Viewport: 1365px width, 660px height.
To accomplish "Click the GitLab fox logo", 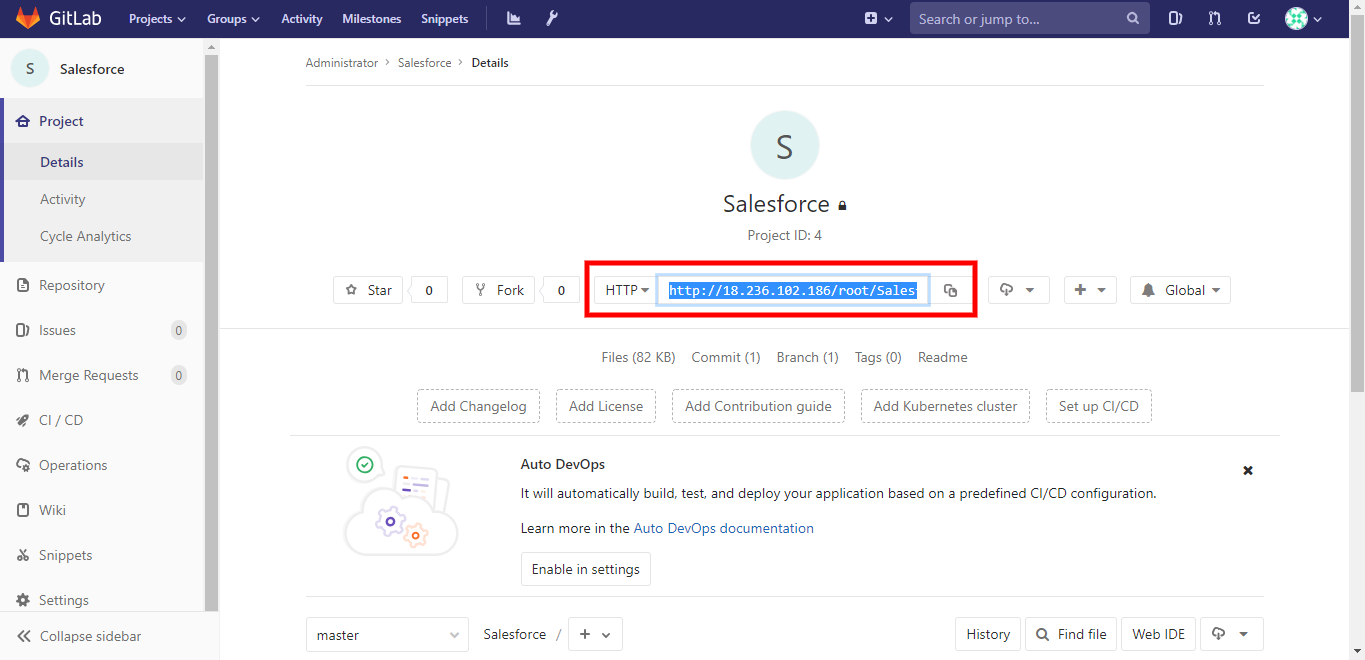I will tap(28, 18).
